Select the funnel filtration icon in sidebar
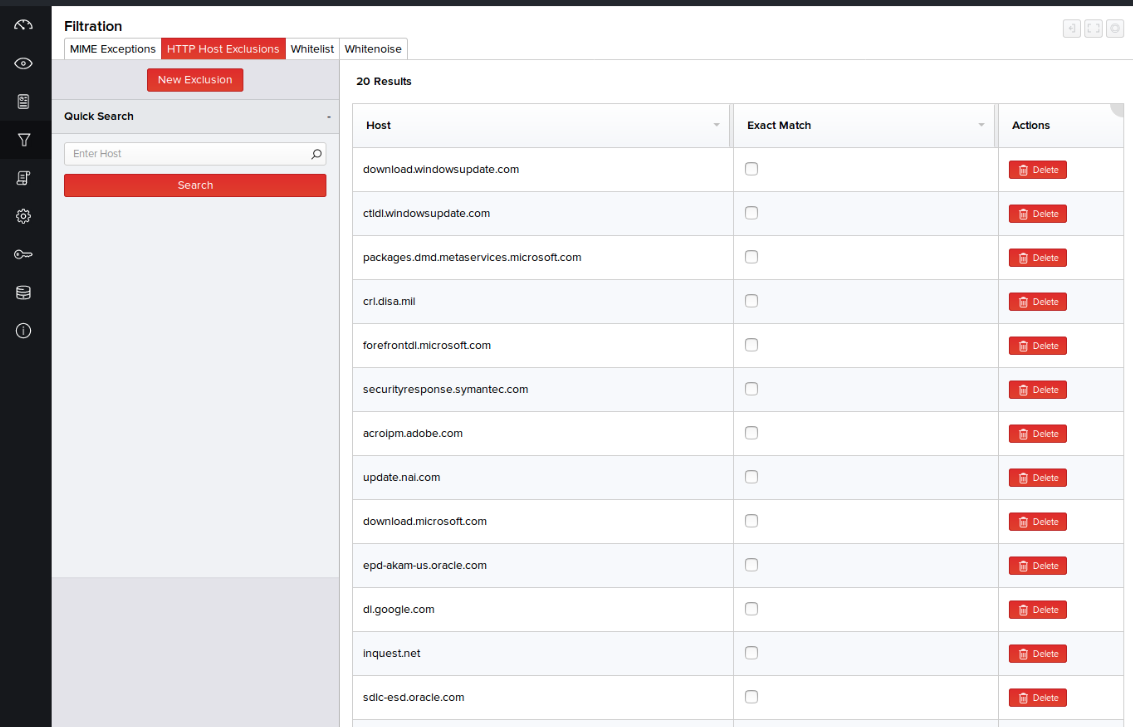Screen dimensions: 1133x727 [24, 140]
